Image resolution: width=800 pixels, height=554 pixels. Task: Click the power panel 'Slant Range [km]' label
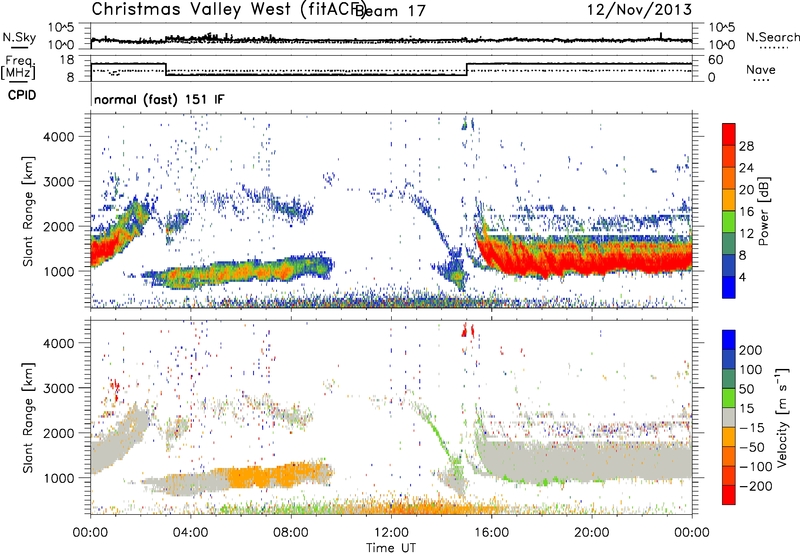tap(28, 211)
